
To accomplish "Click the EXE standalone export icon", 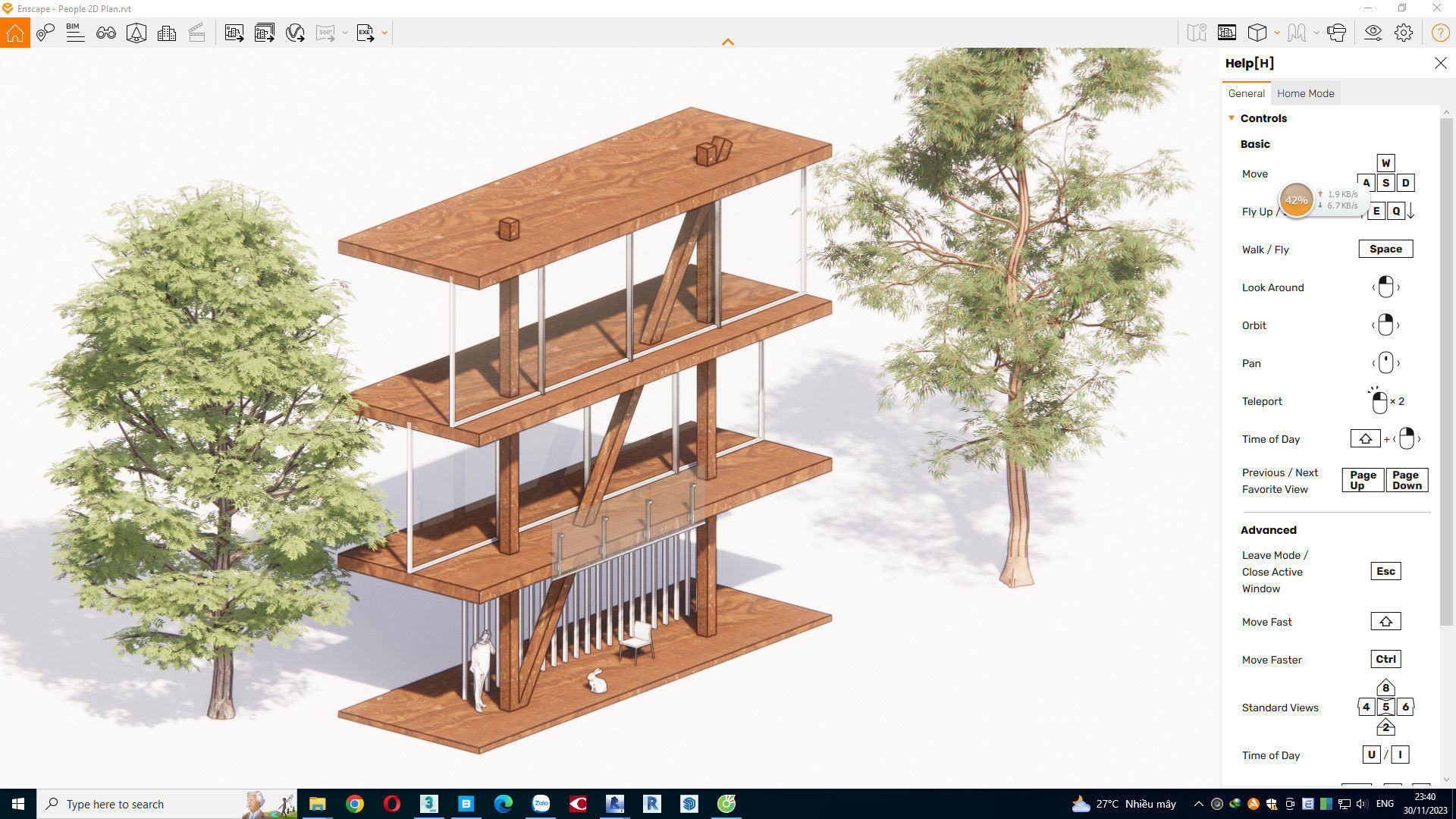I will click(366, 33).
